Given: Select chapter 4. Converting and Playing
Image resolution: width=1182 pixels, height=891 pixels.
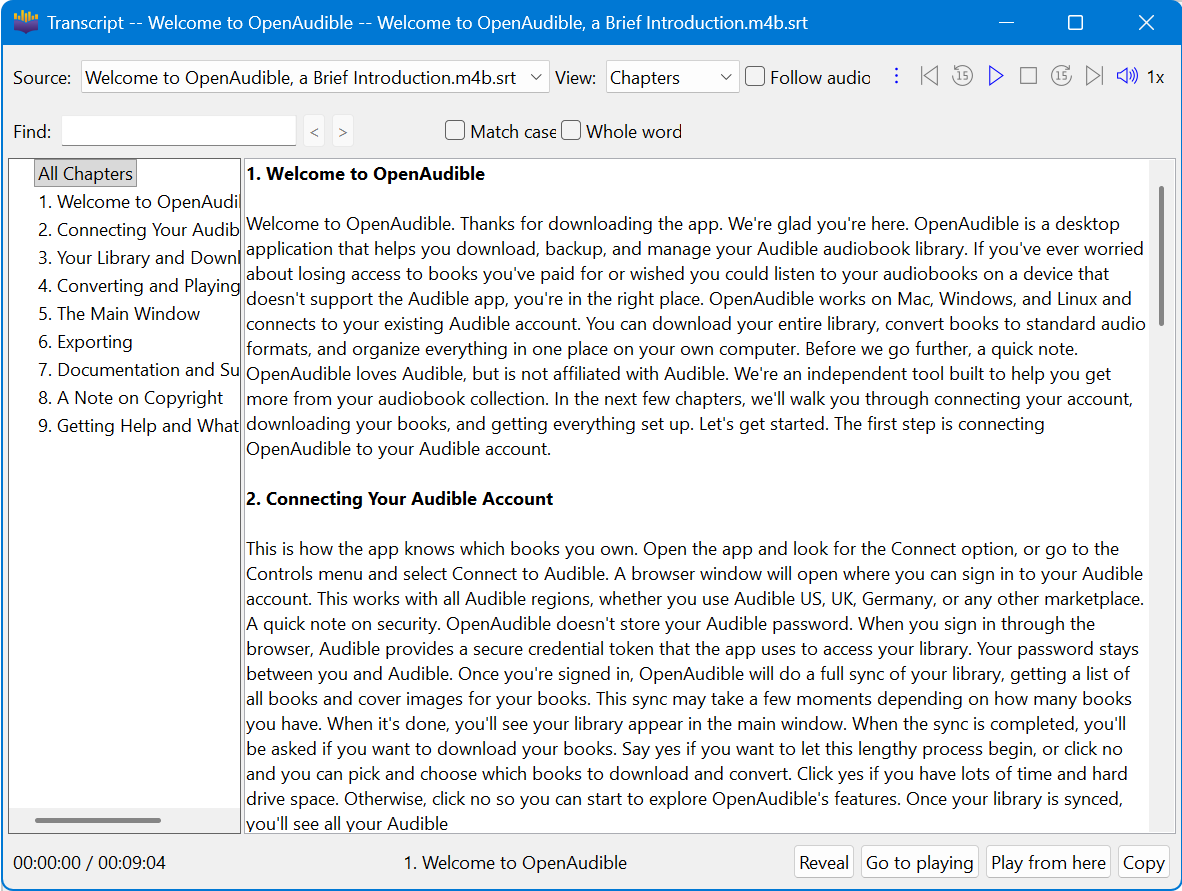Looking at the screenshot, I should tap(138, 286).
